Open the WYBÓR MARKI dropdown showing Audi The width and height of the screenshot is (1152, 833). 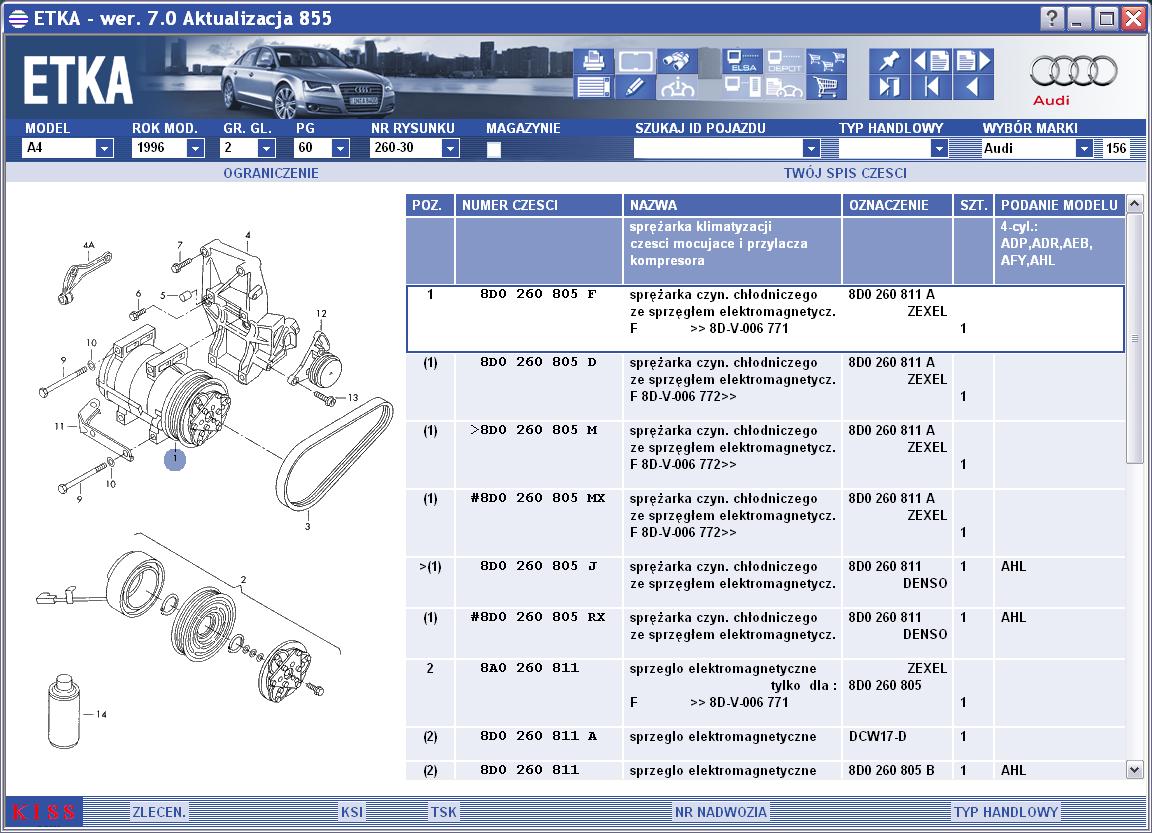tap(1084, 148)
